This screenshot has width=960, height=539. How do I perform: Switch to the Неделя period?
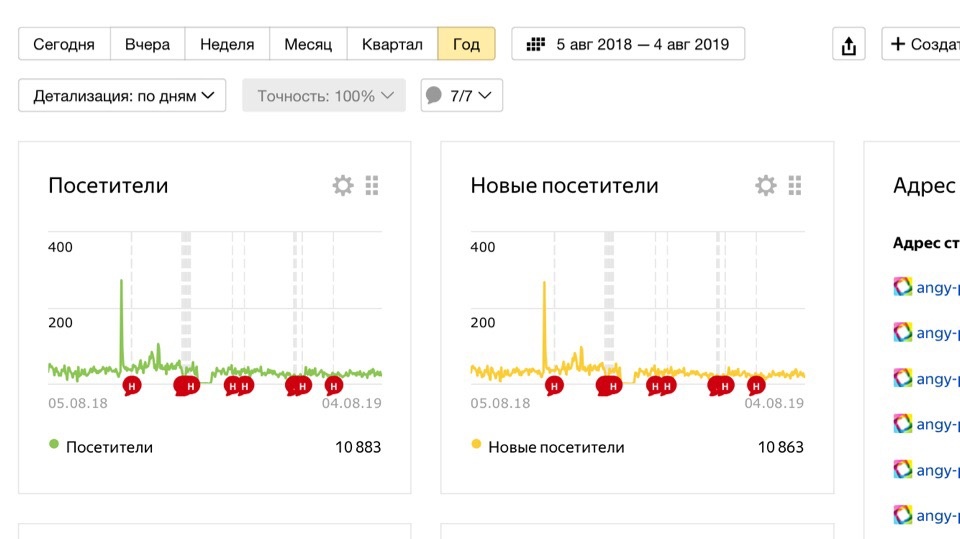227,44
